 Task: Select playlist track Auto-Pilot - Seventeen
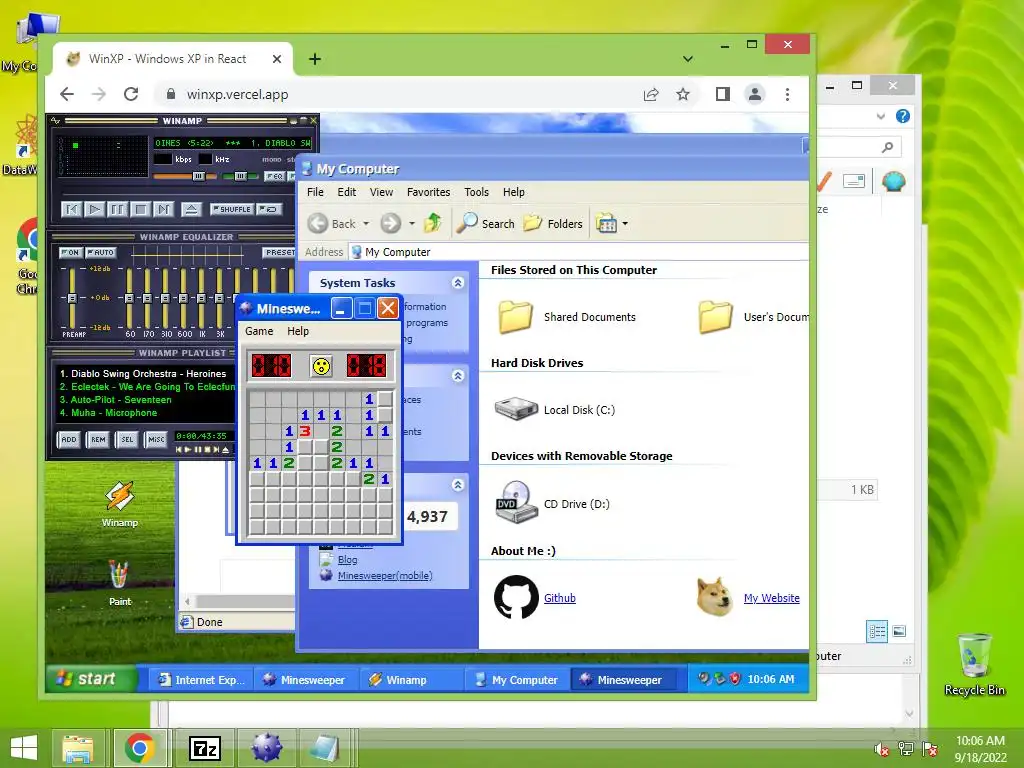click(116, 400)
